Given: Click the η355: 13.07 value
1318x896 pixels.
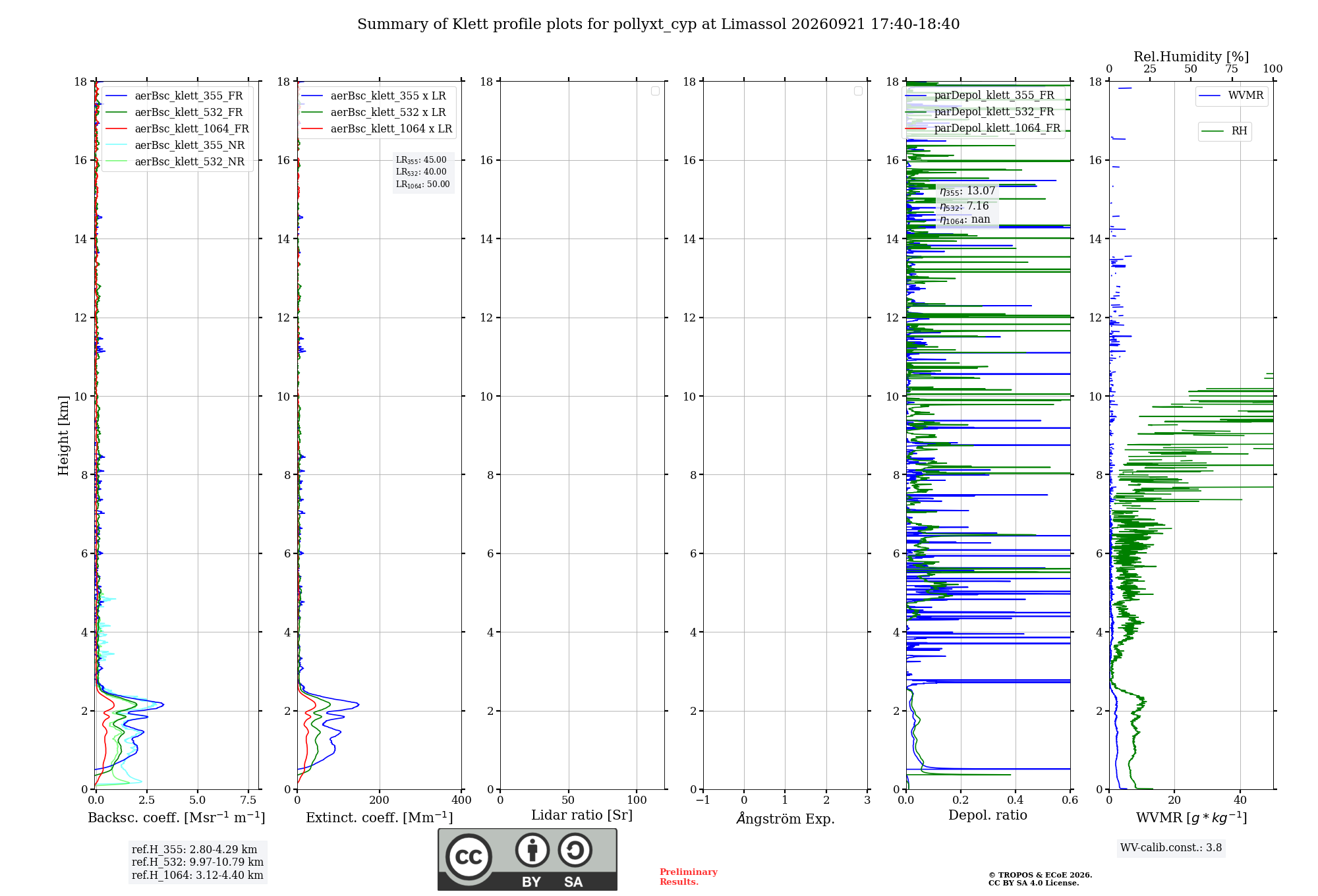Looking at the screenshot, I should (x=967, y=191).
